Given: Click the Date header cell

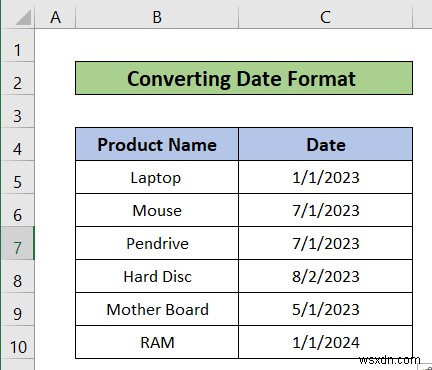Looking at the screenshot, I should pos(326,144).
